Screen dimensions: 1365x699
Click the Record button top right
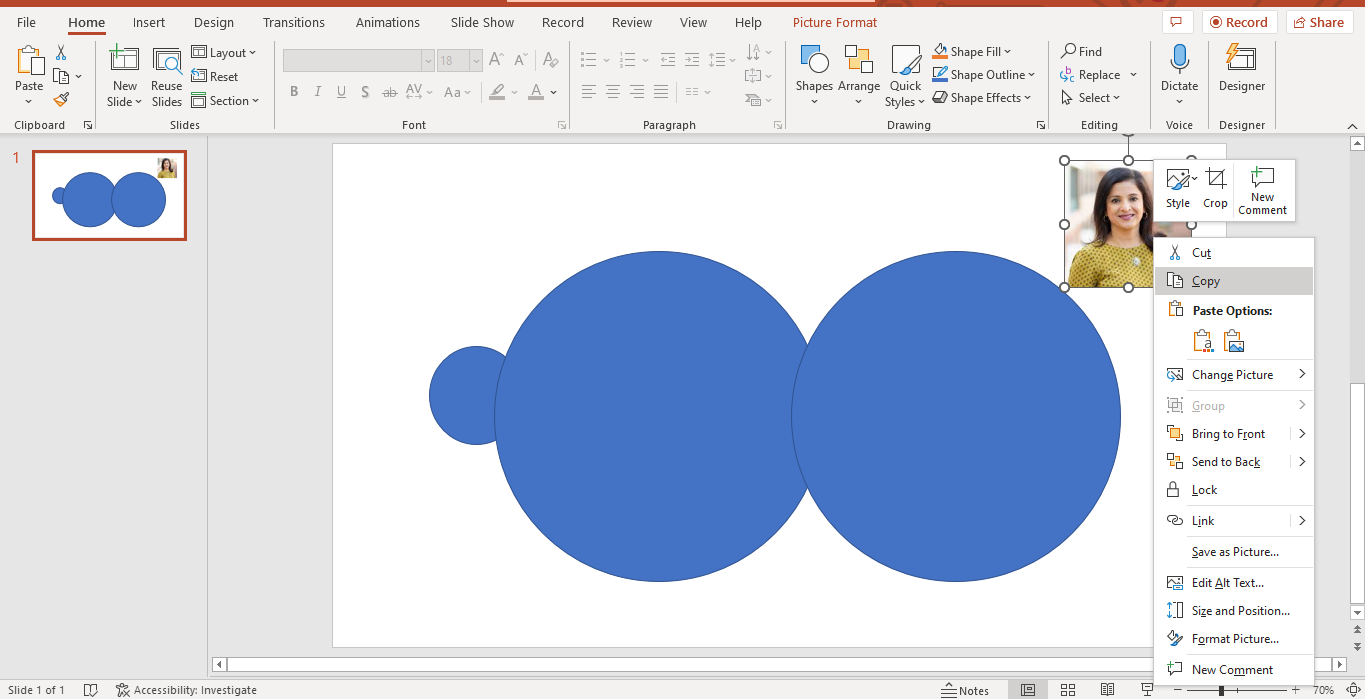point(1239,21)
